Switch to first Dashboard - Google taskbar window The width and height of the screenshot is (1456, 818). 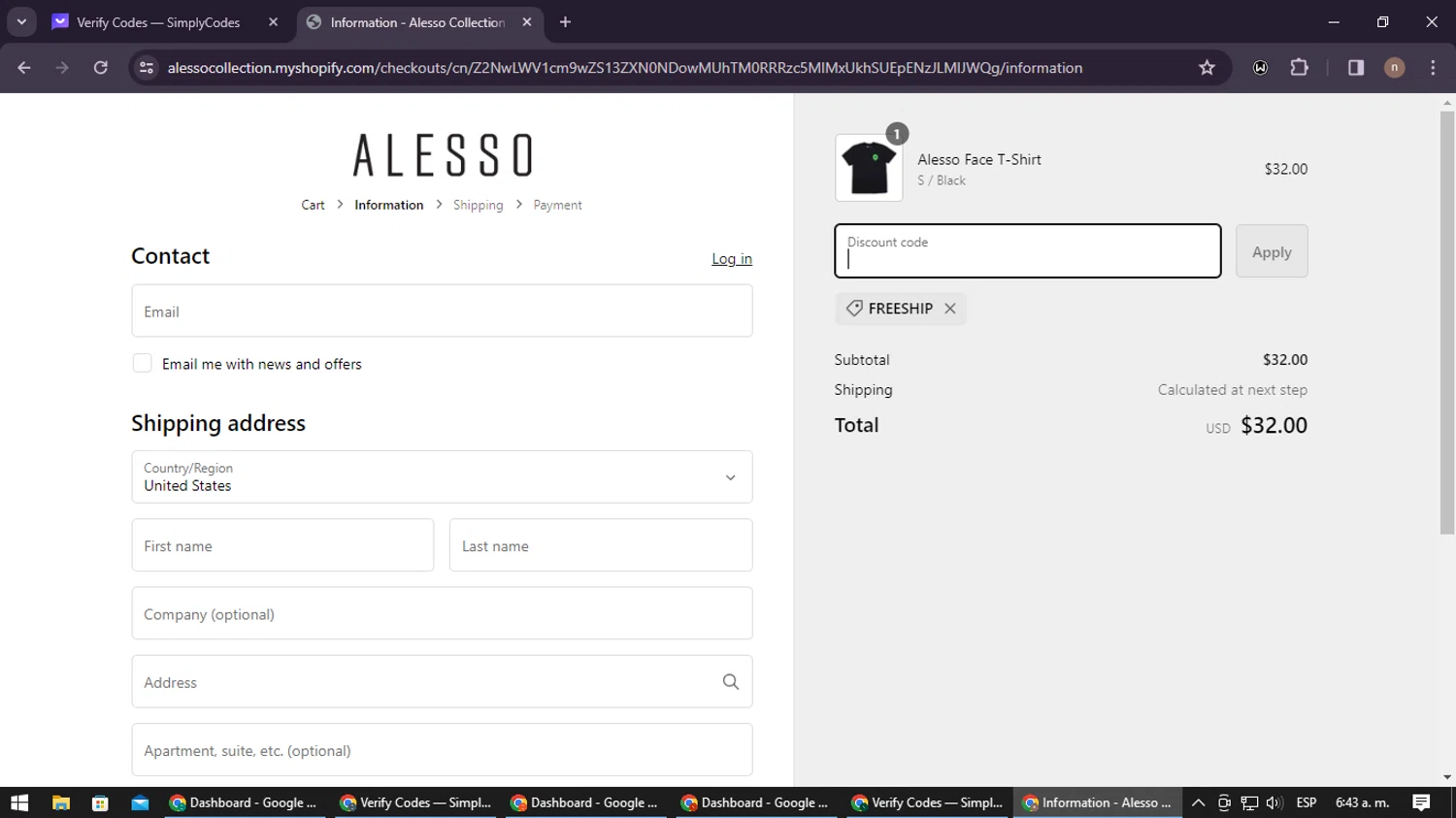click(244, 802)
